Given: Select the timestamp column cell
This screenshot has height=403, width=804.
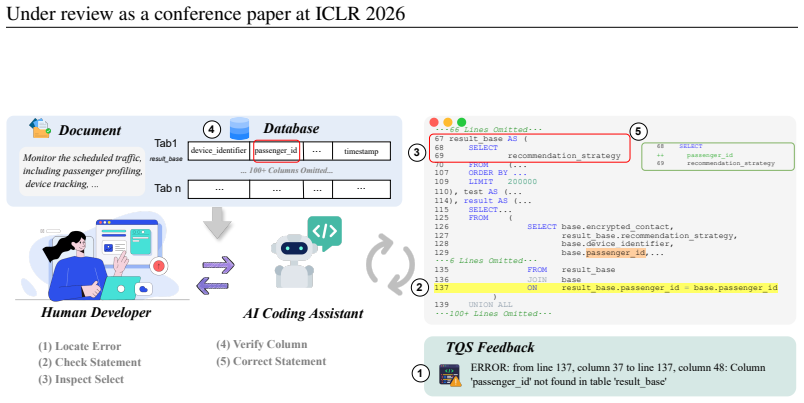Looking at the screenshot, I should coord(361,151).
